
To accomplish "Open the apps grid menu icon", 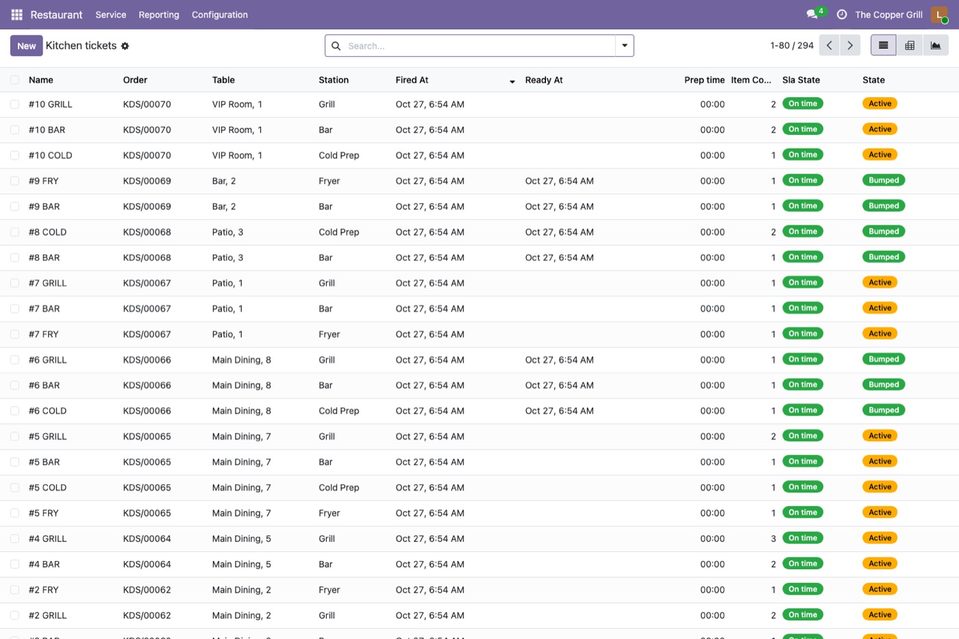I will coord(17,15).
